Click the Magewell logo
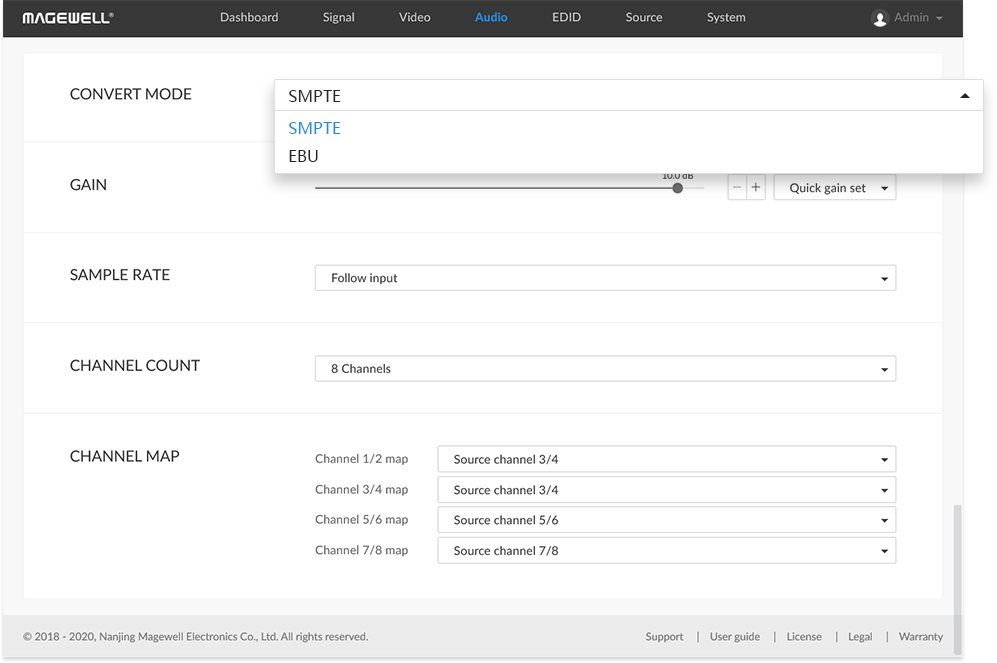This screenshot has height=663, width=997. click(x=68, y=18)
